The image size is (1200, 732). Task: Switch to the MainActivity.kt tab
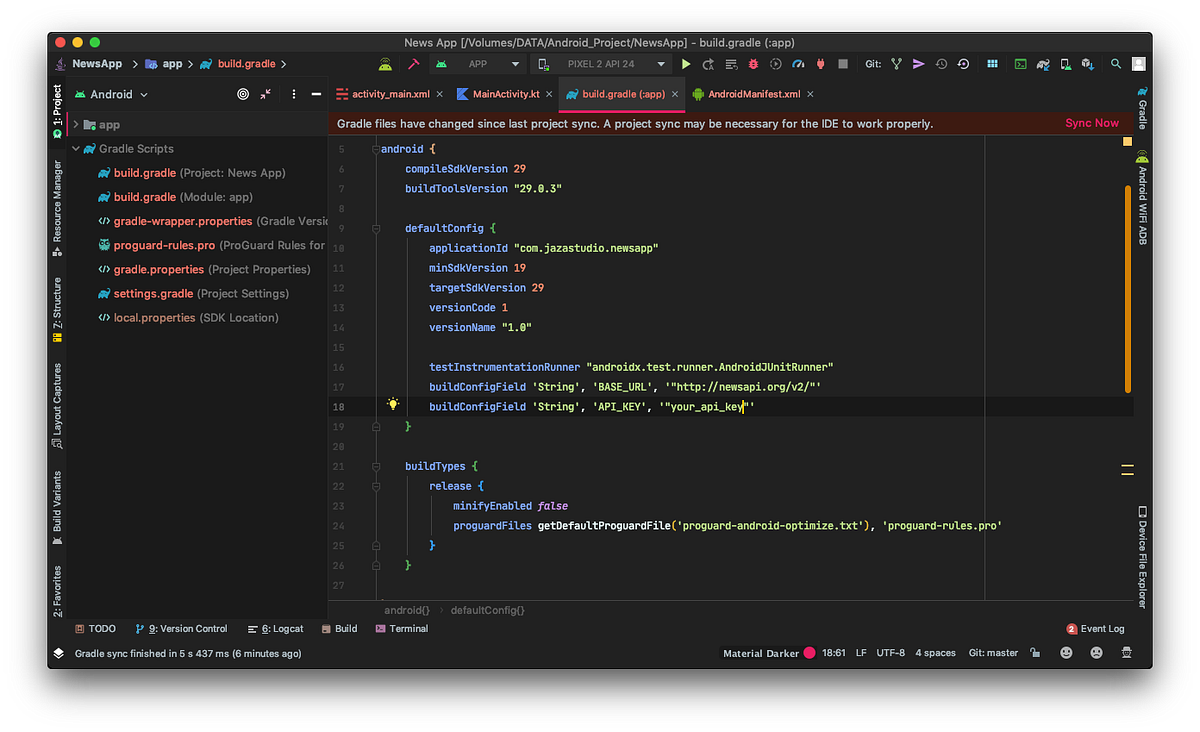point(505,93)
